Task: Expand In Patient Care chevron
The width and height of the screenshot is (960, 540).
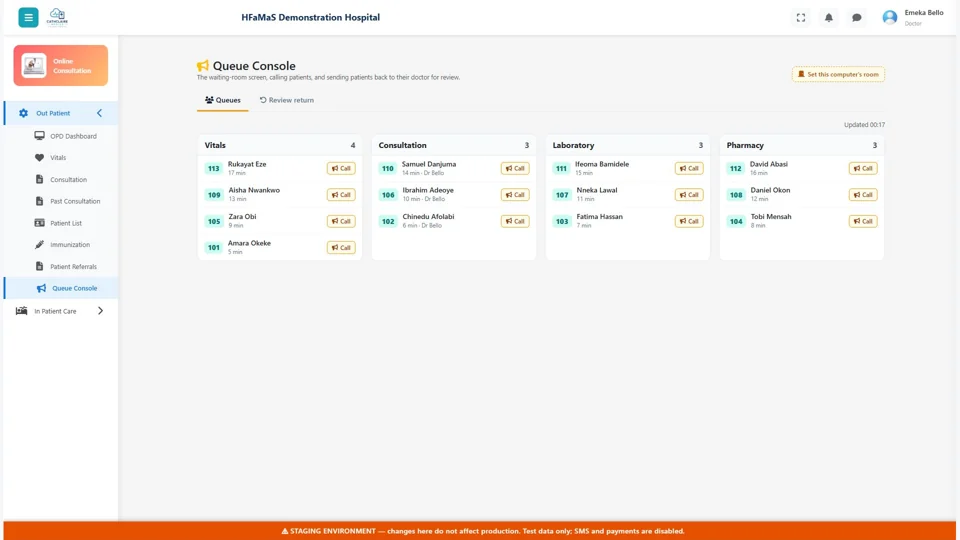Action: point(100,311)
